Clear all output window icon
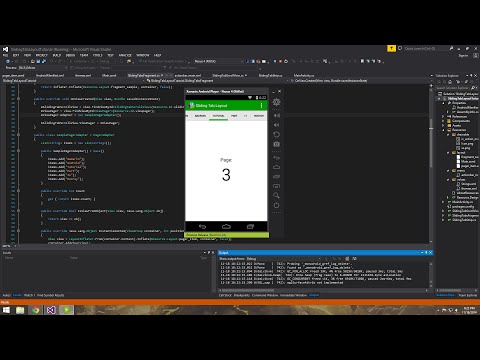This screenshot has width=480, height=360. click(x=347, y=259)
